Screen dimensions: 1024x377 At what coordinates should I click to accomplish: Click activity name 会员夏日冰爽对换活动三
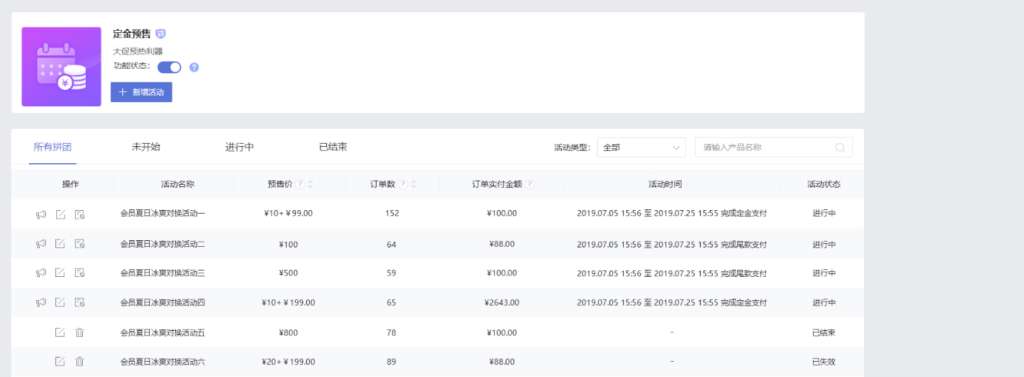point(163,273)
